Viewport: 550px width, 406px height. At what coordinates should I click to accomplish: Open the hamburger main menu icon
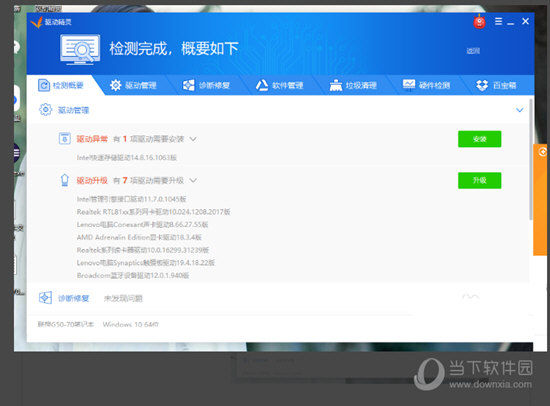(498, 21)
